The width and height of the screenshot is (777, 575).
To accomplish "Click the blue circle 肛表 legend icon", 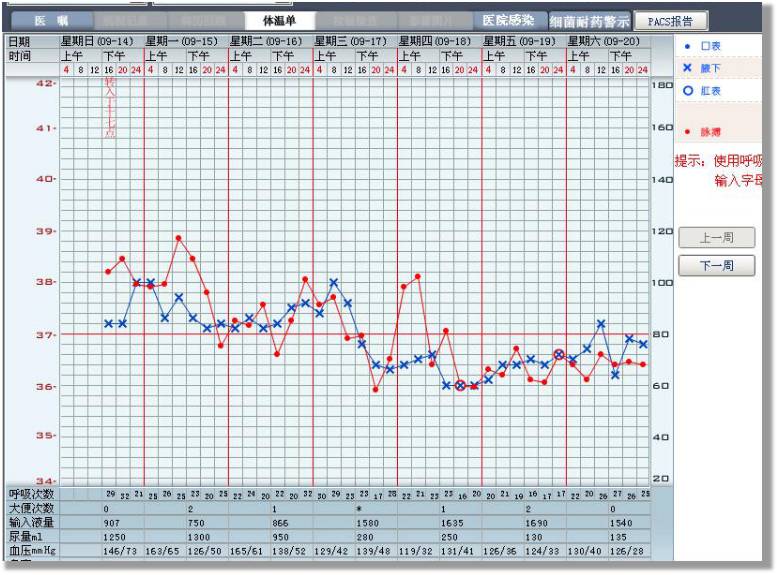I will [687, 90].
